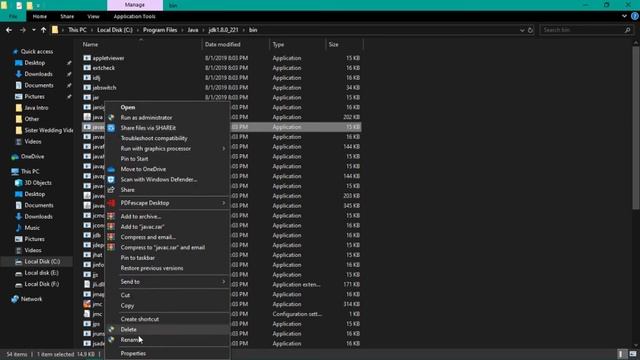Click Program Files in address path
The height and width of the screenshot is (360, 640).
coord(160,30)
